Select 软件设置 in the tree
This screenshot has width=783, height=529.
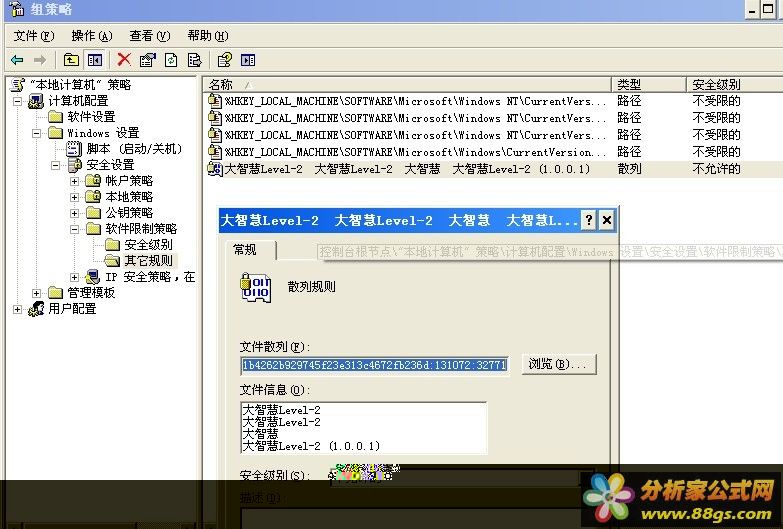pos(91,117)
